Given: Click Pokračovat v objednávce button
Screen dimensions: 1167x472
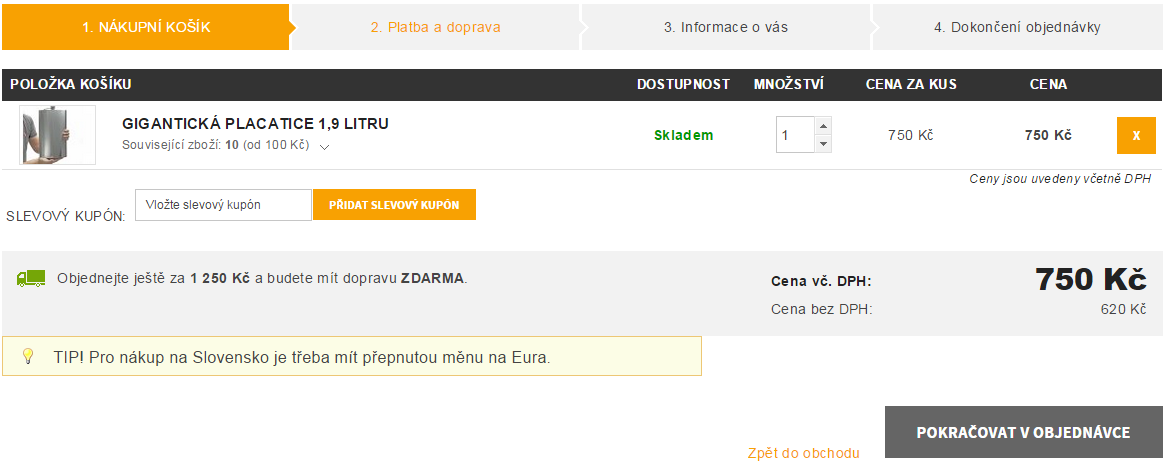Looking at the screenshot, I should click(x=1023, y=433).
